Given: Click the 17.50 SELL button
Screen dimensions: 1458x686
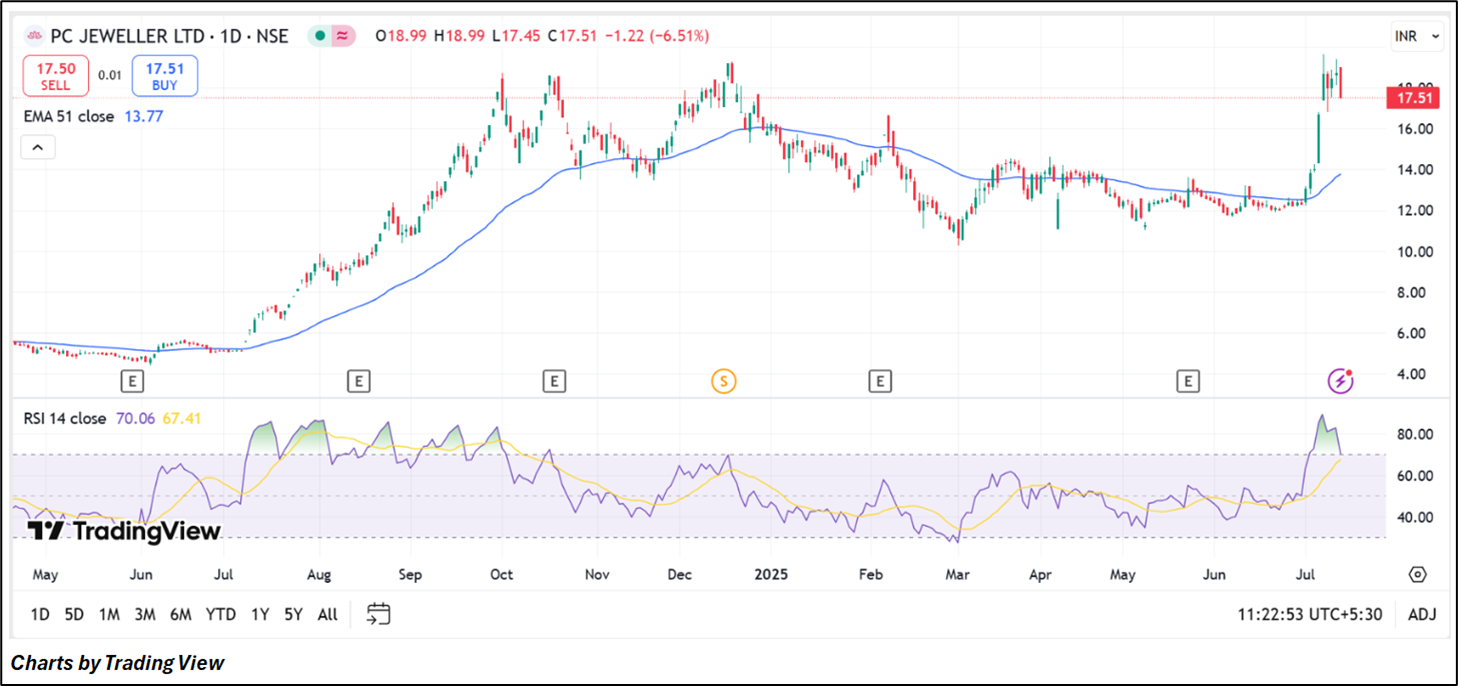Looking at the screenshot, I should point(56,75).
